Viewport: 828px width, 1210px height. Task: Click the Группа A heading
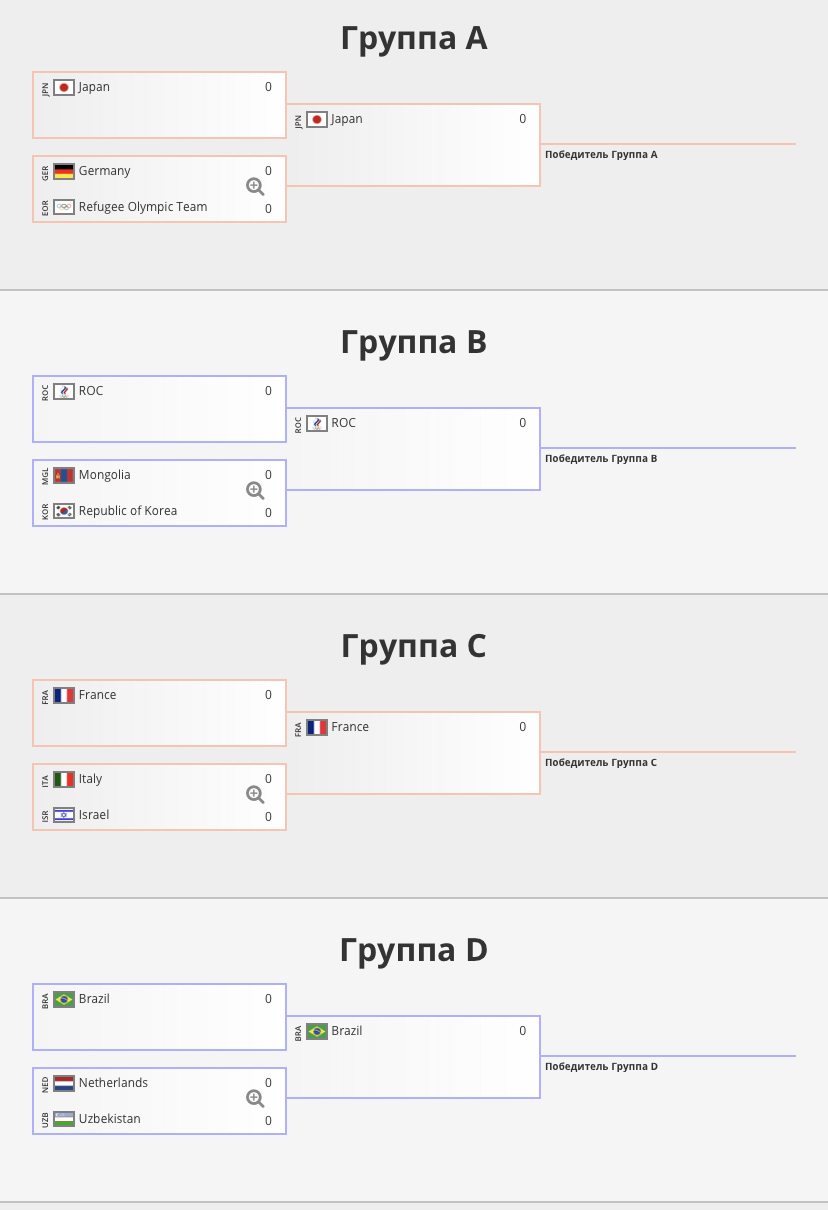[x=413, y=38]
